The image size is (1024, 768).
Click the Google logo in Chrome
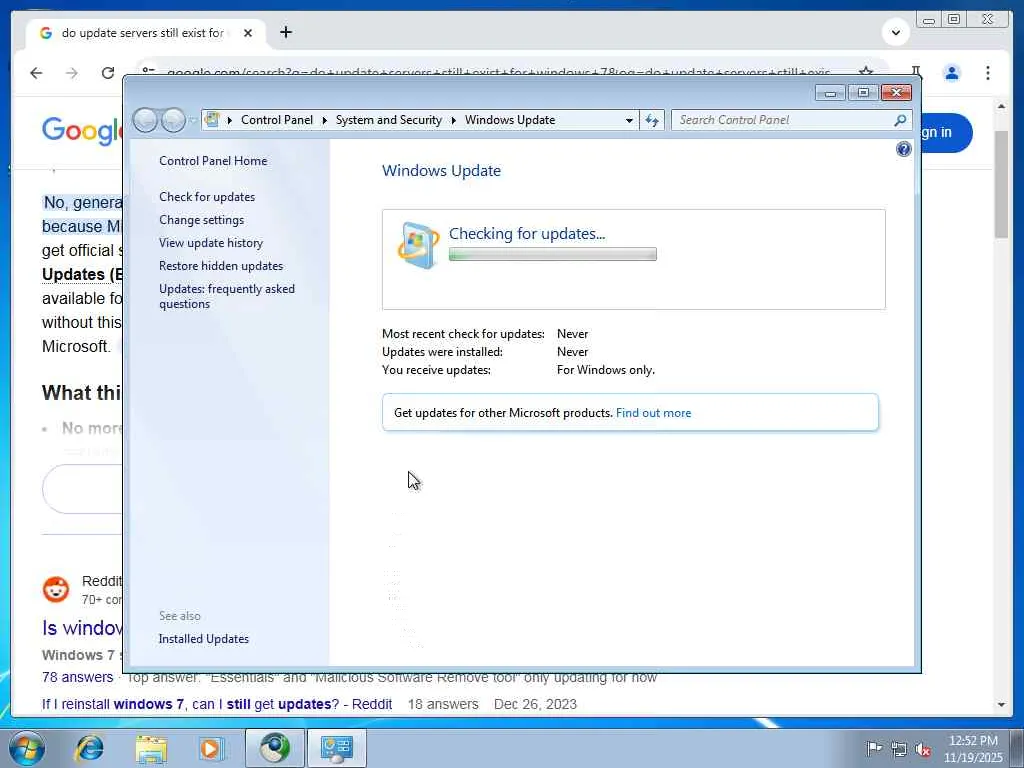[82, 131]
